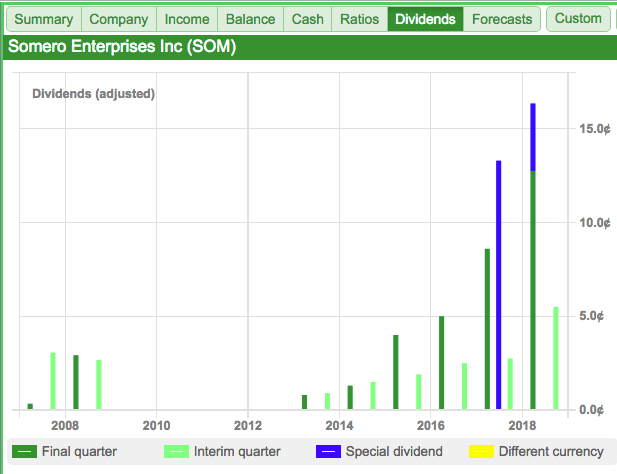
Task: Click the Somero Enterprises Inc (SOM) title
Action: (122, 46)
